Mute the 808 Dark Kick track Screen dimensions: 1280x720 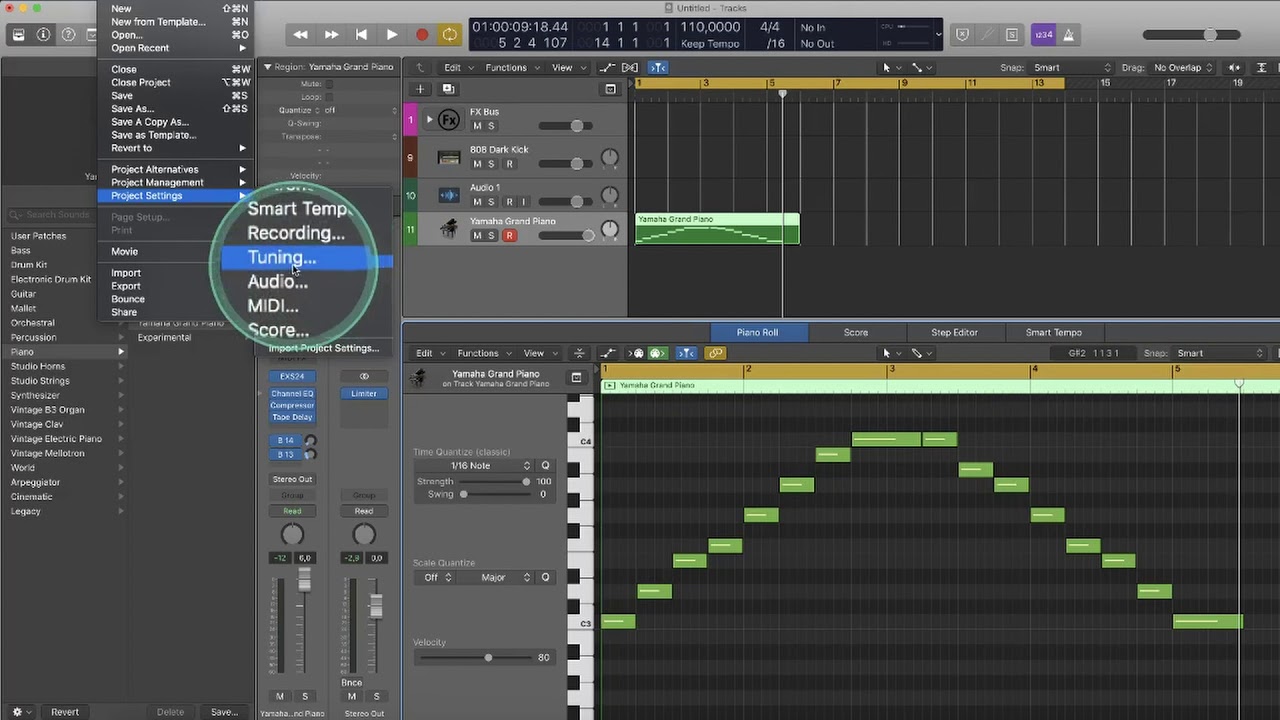[x=477, y=164]
